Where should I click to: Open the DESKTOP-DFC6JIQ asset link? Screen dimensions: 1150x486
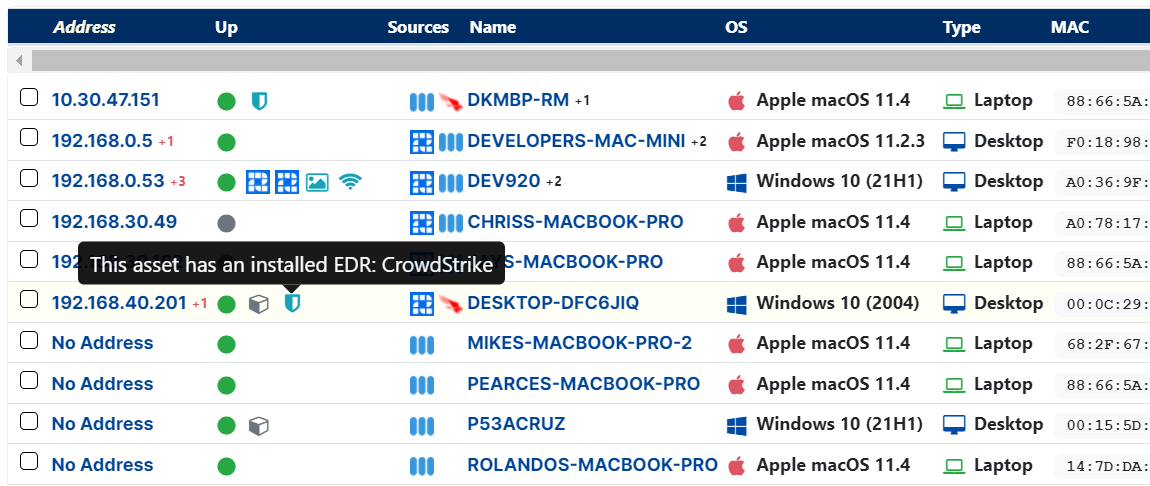[x=553, y=303]
